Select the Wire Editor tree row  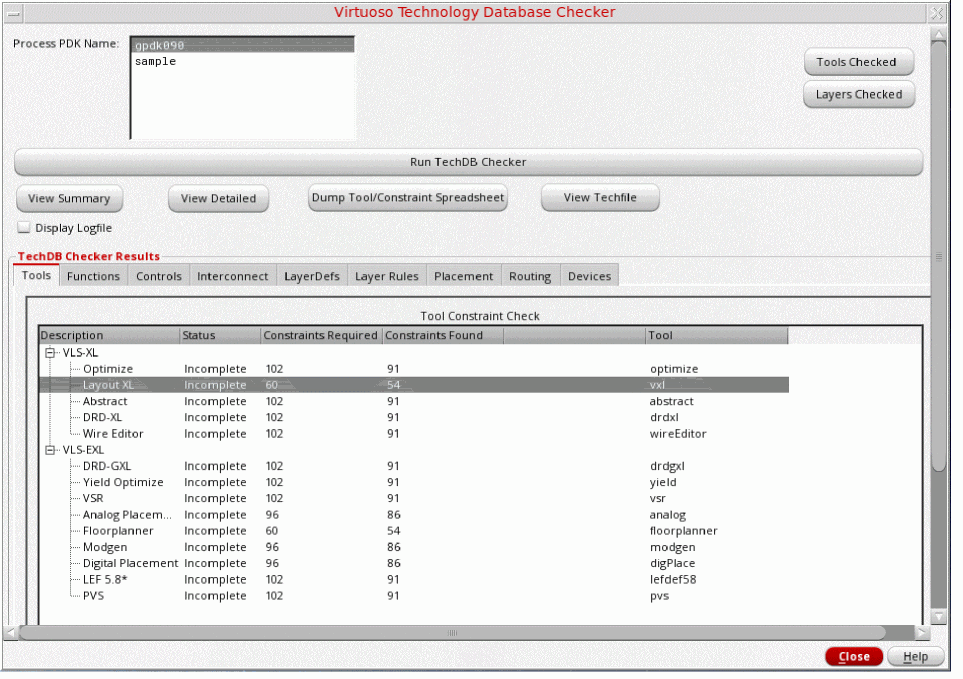[112, 434]
